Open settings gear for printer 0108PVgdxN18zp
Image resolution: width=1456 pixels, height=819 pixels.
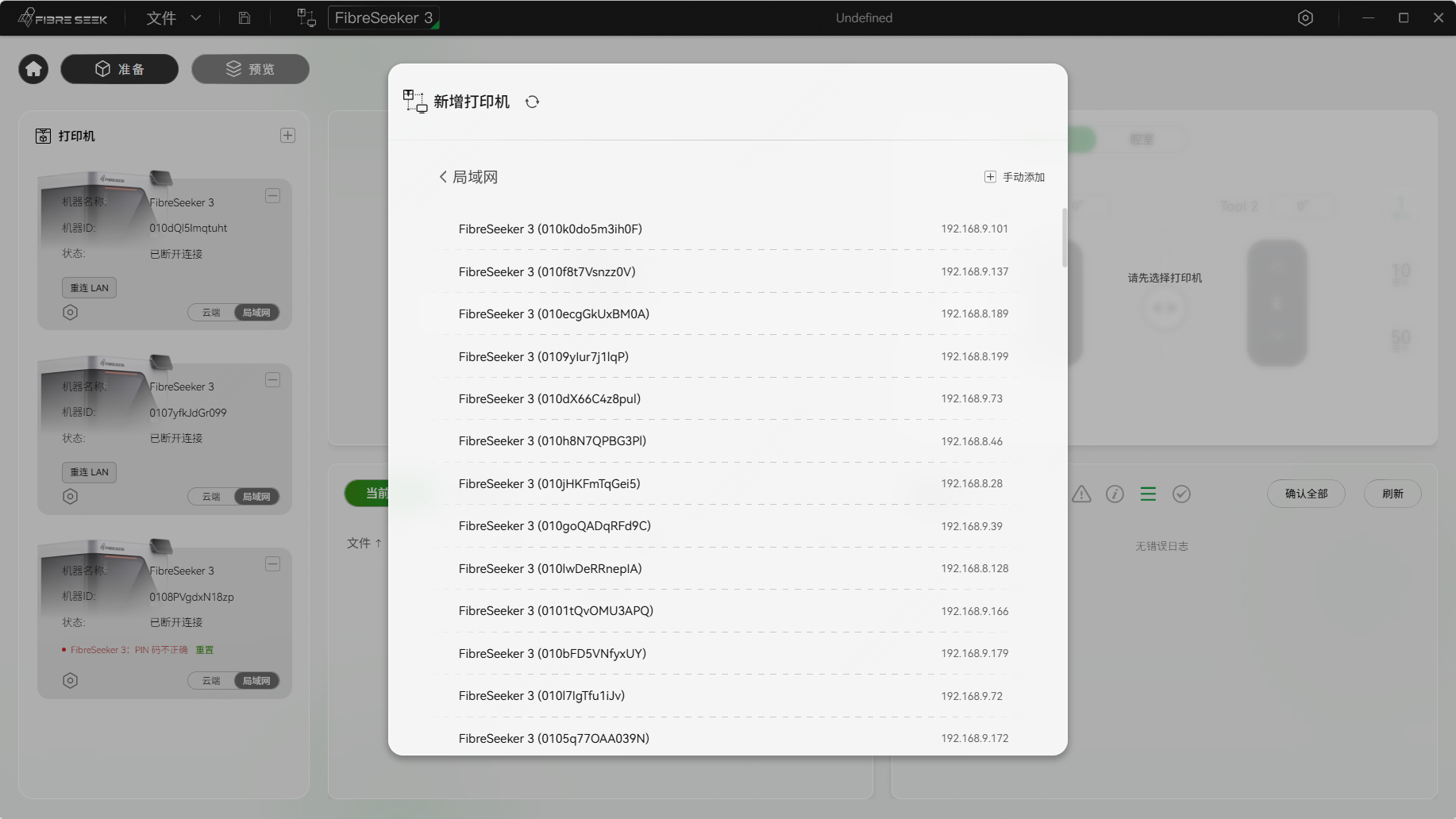click(x=70, y=680)
